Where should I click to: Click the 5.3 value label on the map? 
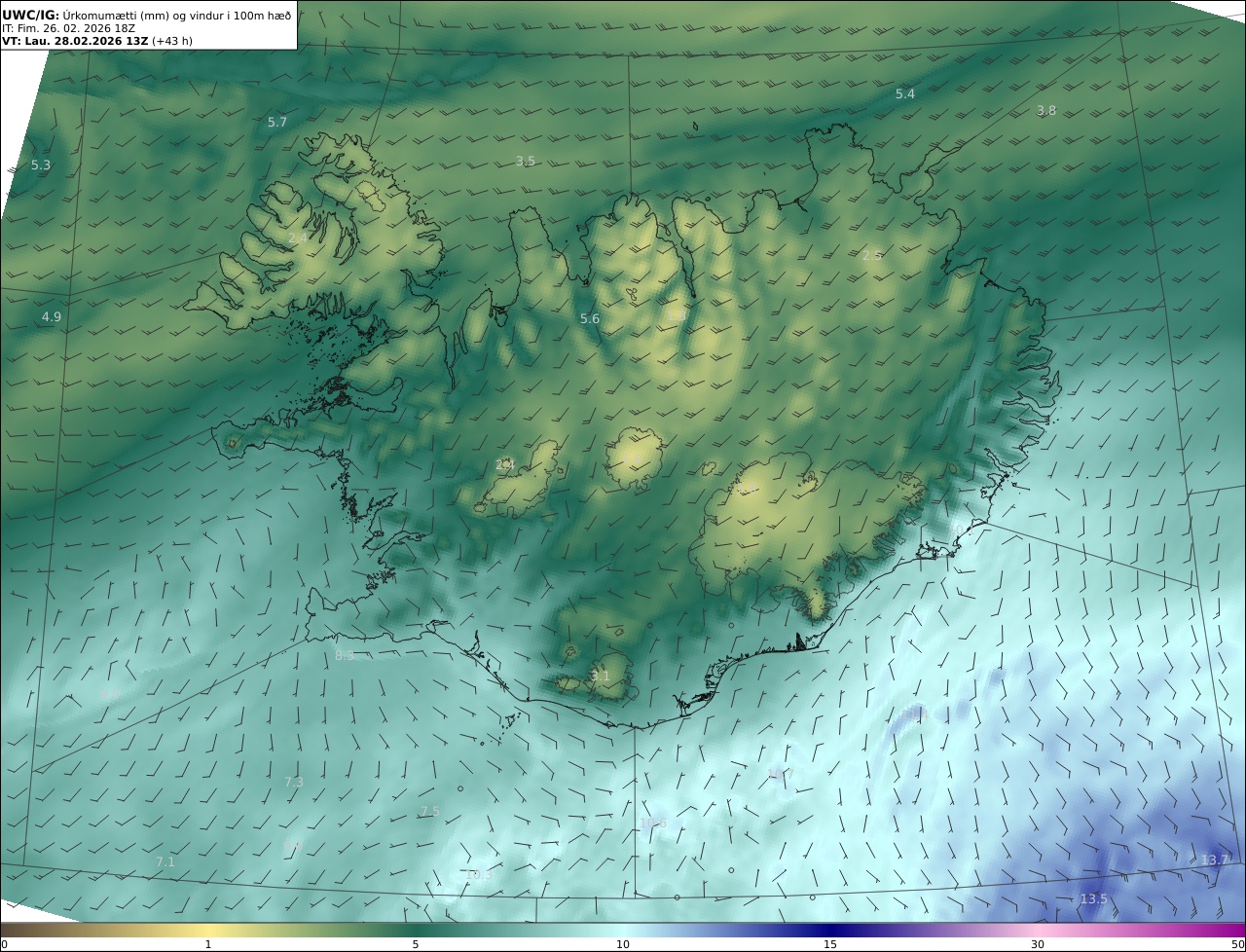point(41,165)
